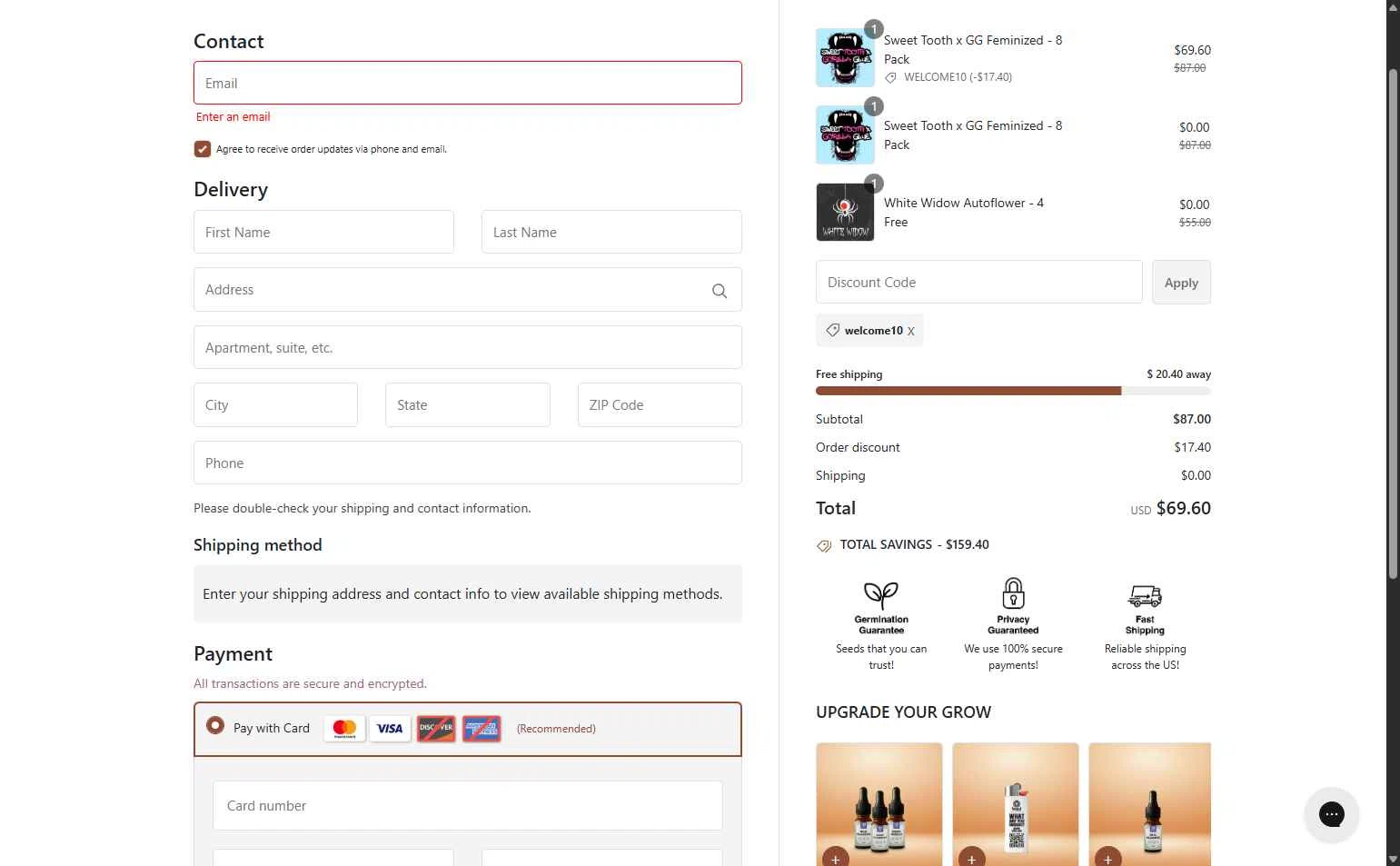Click the lighter upgrade product image
The height and width of the screenshot is (866, 1400).
click(x=1016, y=804)
